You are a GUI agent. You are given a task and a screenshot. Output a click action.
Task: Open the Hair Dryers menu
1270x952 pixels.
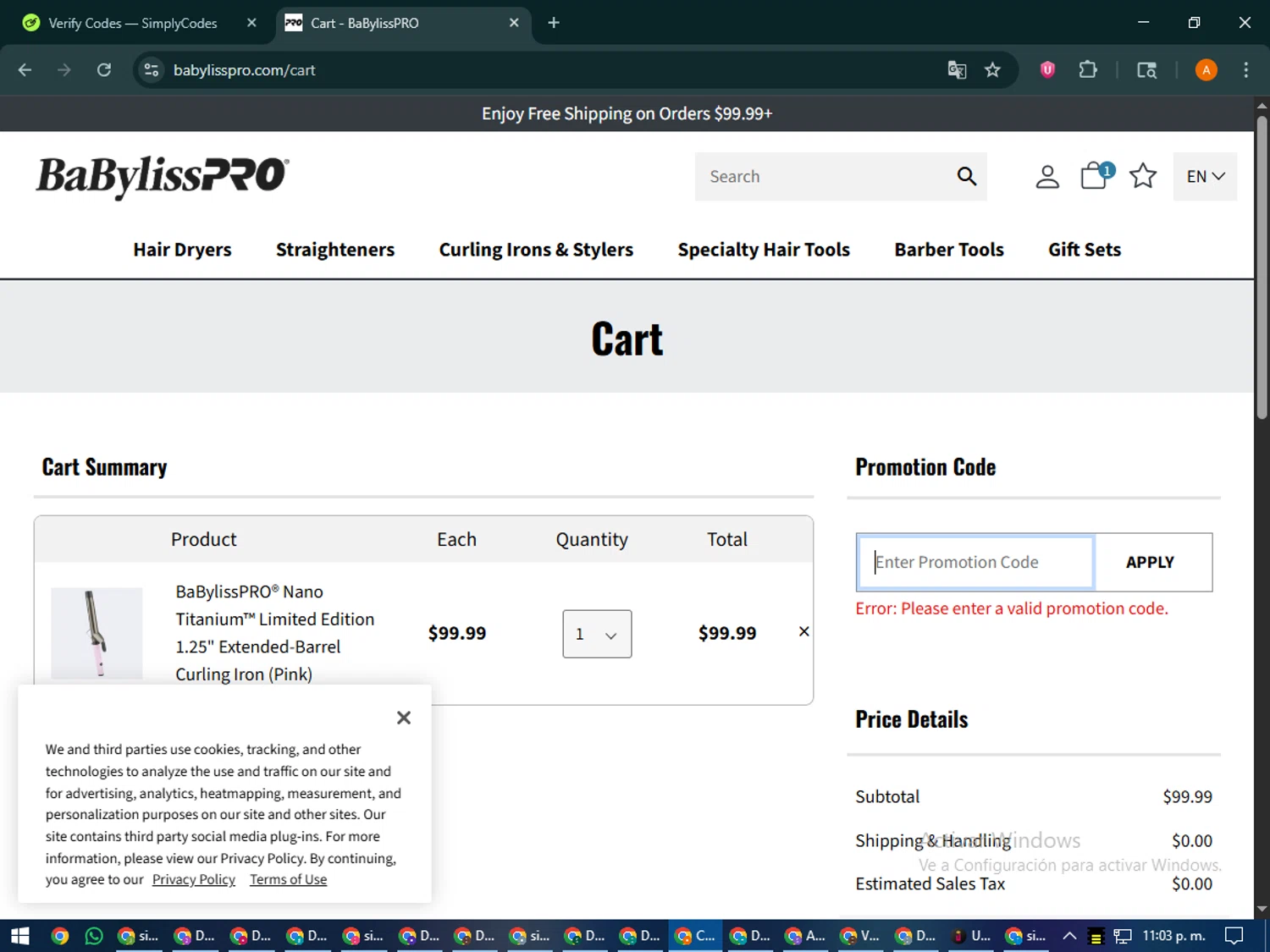(182, 250)
